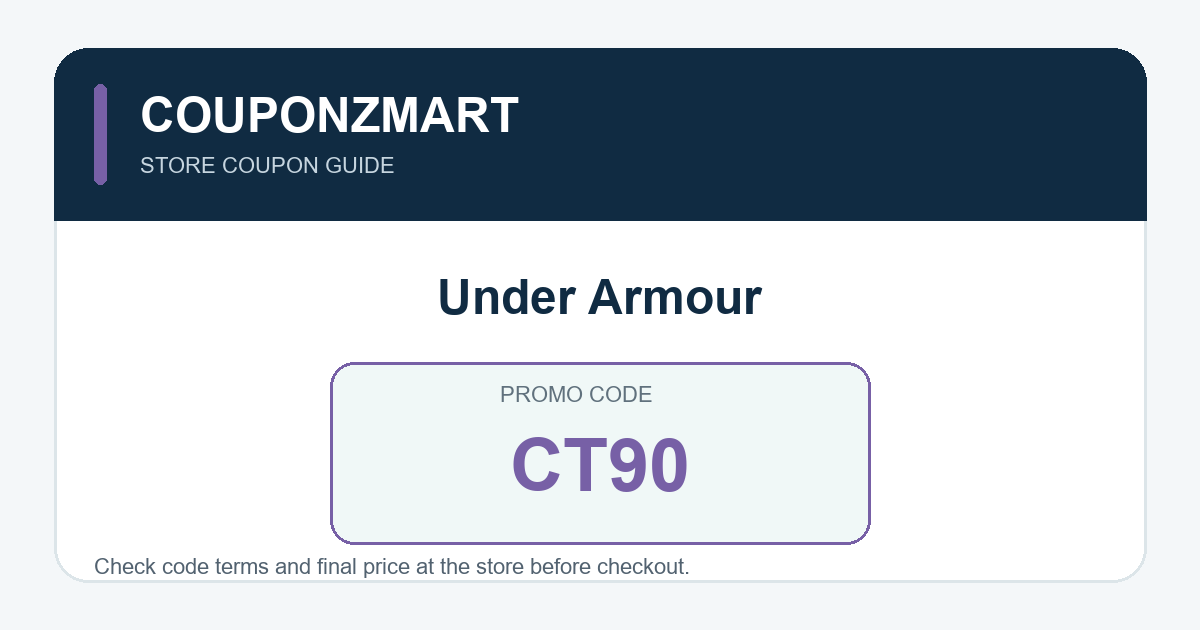
Task: Open the Under Armour store heading
Action: coord(600,297)
